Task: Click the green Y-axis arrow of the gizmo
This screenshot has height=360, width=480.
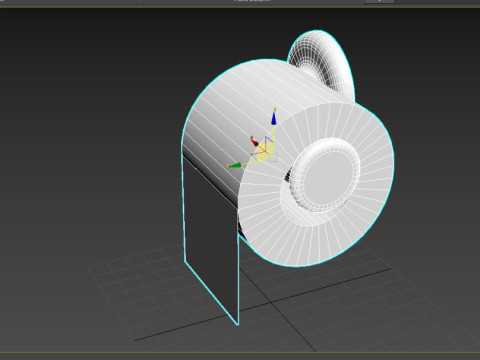Action: pos(235,165)
